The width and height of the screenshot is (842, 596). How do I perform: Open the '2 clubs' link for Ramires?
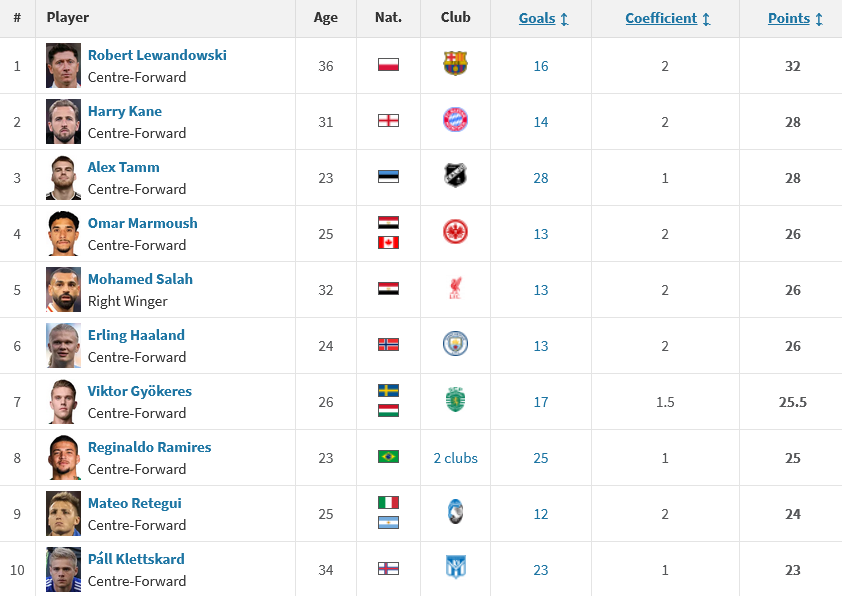point(455,458)
